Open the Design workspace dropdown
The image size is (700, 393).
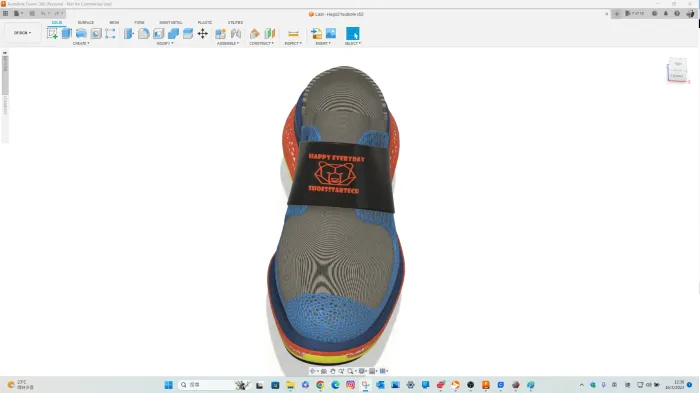pyautogui.click(x=22, y=33)
